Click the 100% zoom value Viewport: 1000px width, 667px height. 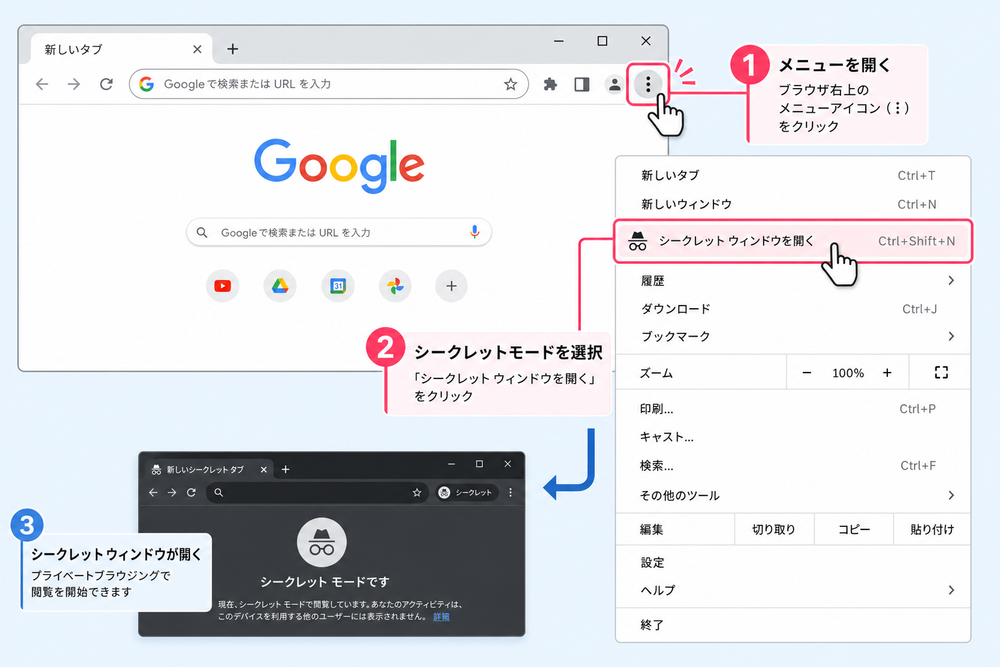tap(848, 373)
